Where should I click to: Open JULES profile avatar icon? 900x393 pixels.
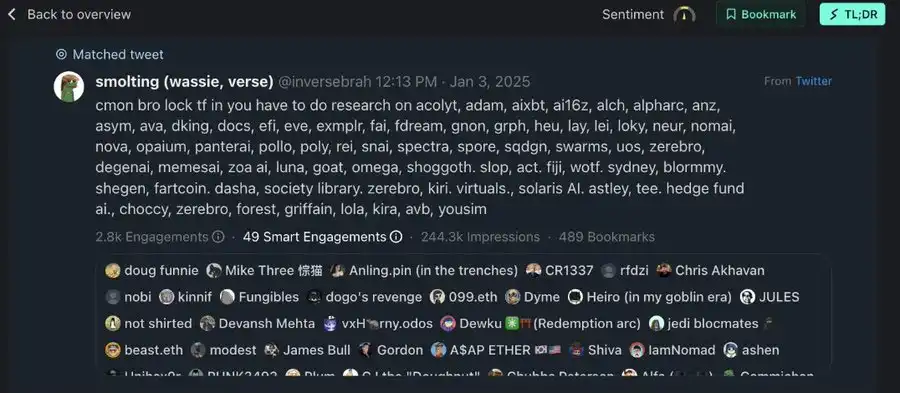(x=747, y=297)
